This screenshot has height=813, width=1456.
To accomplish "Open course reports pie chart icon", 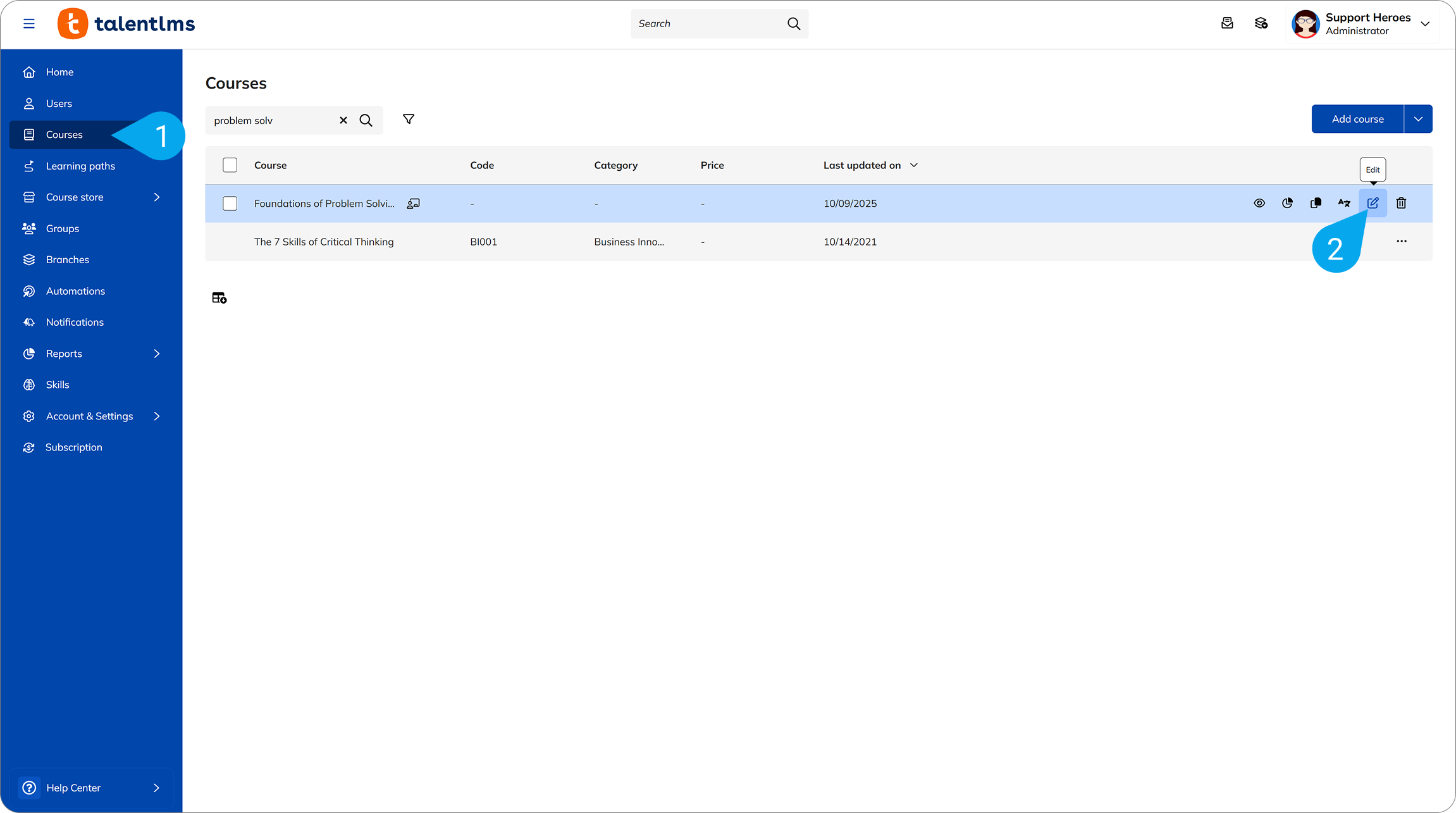I will tap(1287, 203).
